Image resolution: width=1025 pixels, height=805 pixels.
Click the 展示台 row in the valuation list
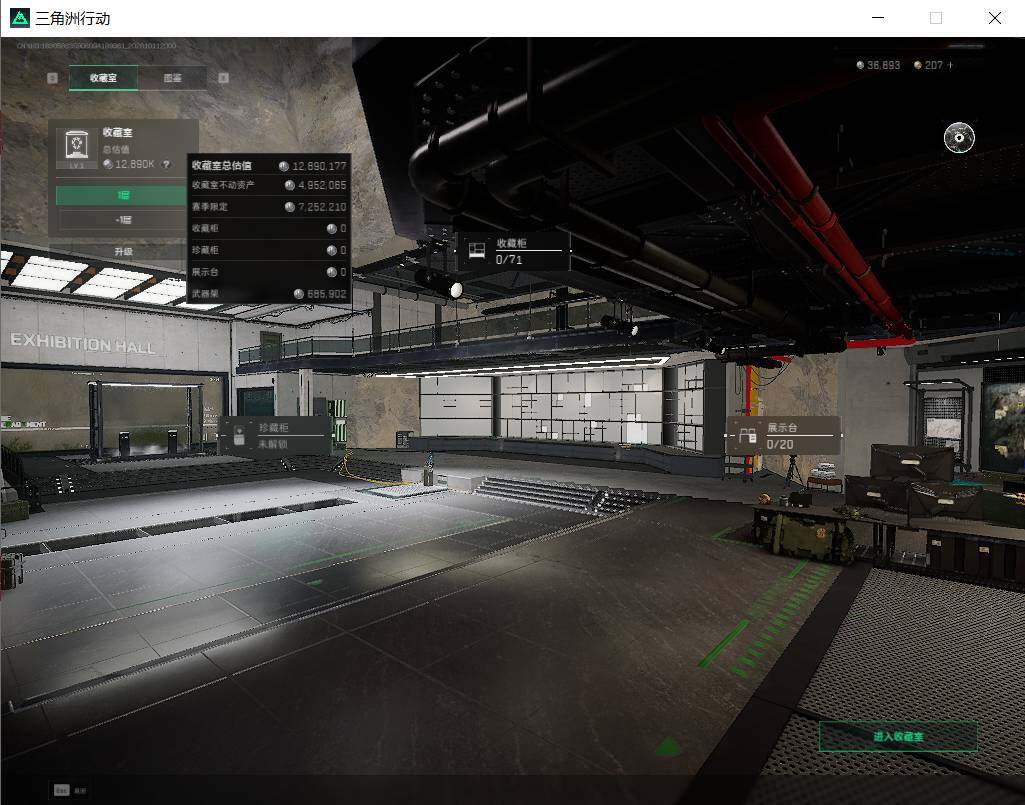pyautogui.click(x=269, y=271)
